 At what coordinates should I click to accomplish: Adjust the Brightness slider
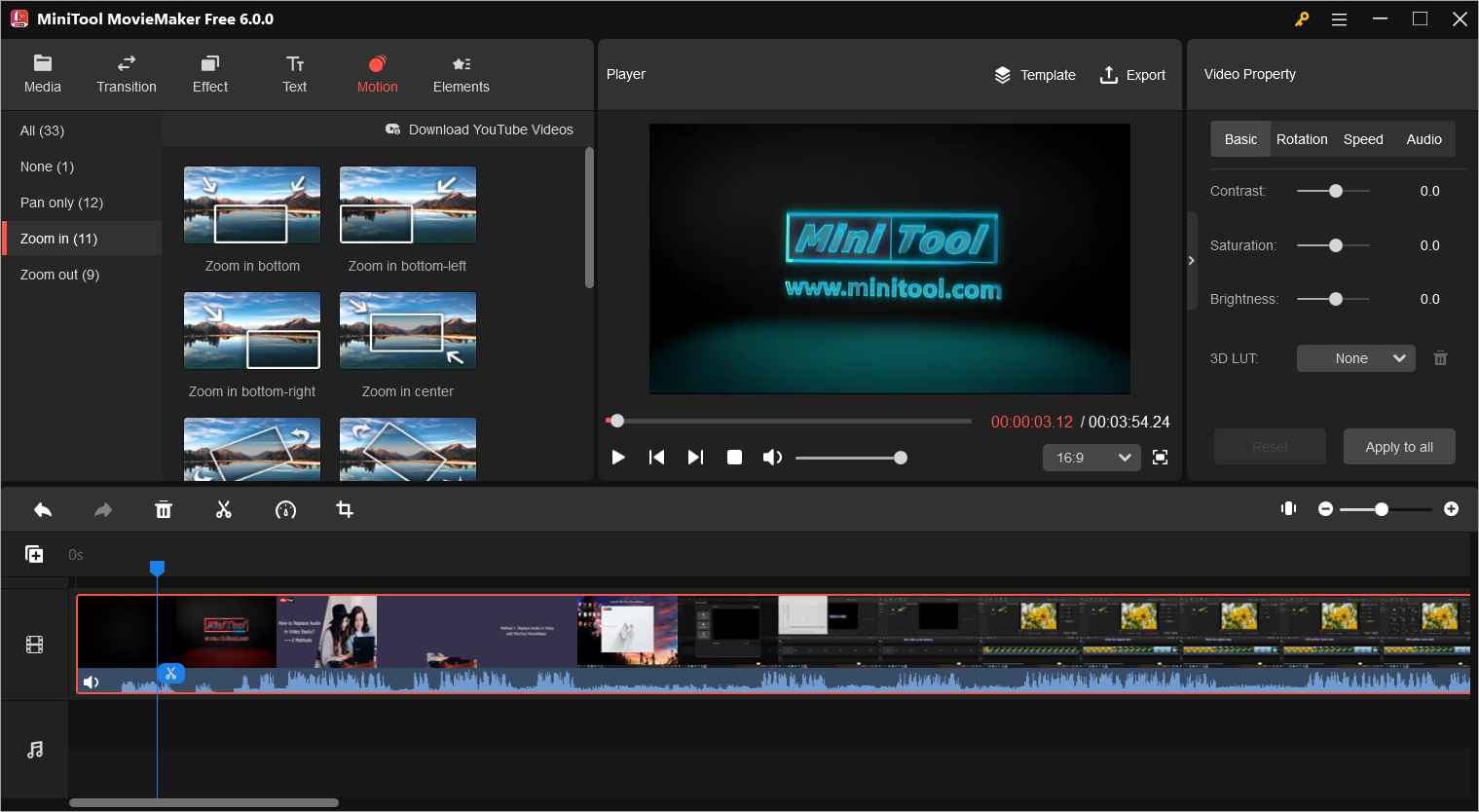pos(1334,299)
